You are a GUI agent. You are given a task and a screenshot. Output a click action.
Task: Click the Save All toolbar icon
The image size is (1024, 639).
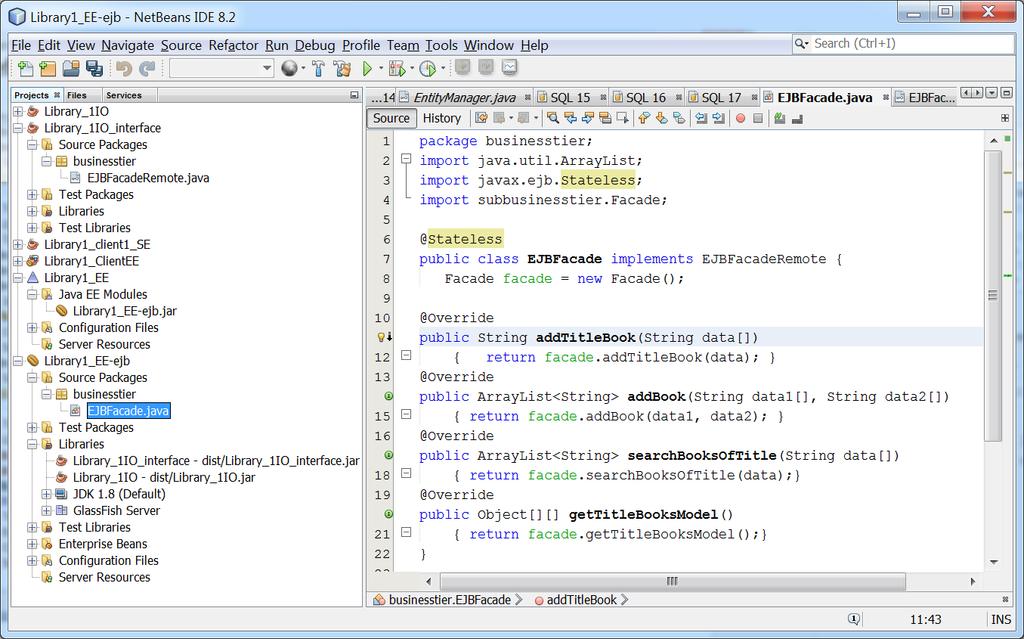point(94,68)
